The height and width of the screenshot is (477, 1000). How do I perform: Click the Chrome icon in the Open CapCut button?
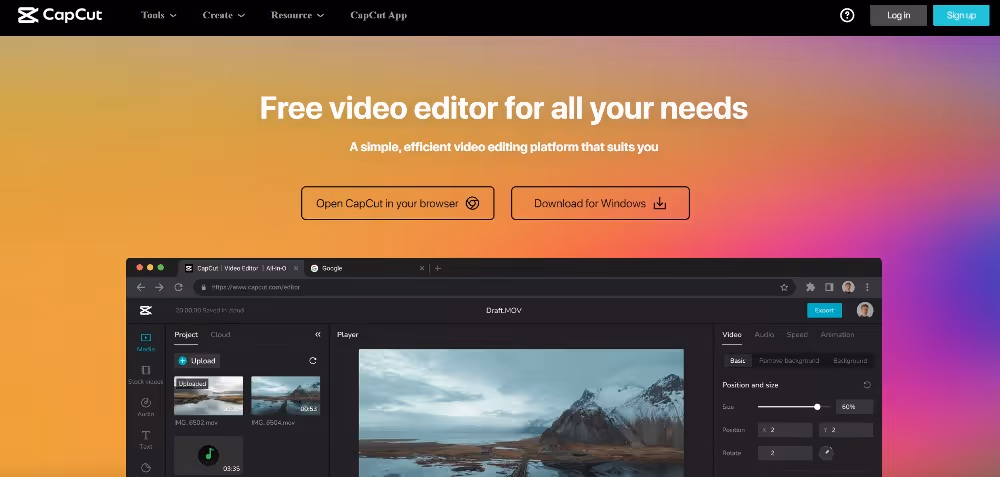[x=472, y=203]
